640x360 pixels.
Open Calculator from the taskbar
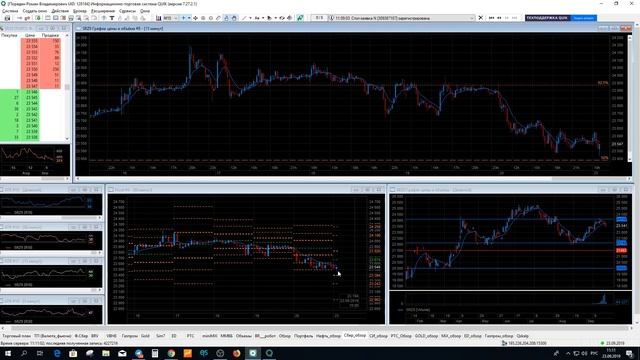pos(155,353)
